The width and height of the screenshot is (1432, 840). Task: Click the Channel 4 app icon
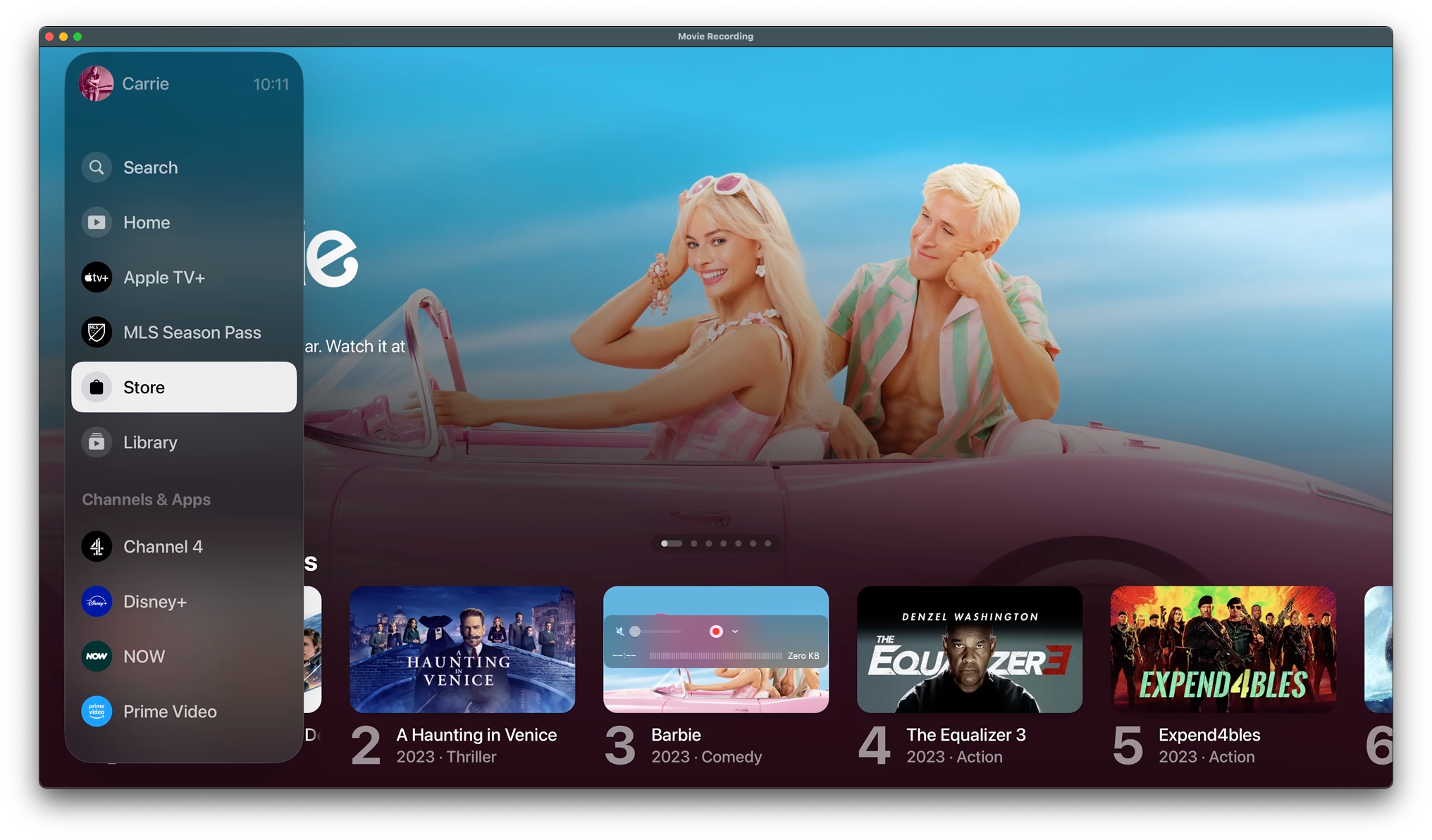[x=97, y=546]
